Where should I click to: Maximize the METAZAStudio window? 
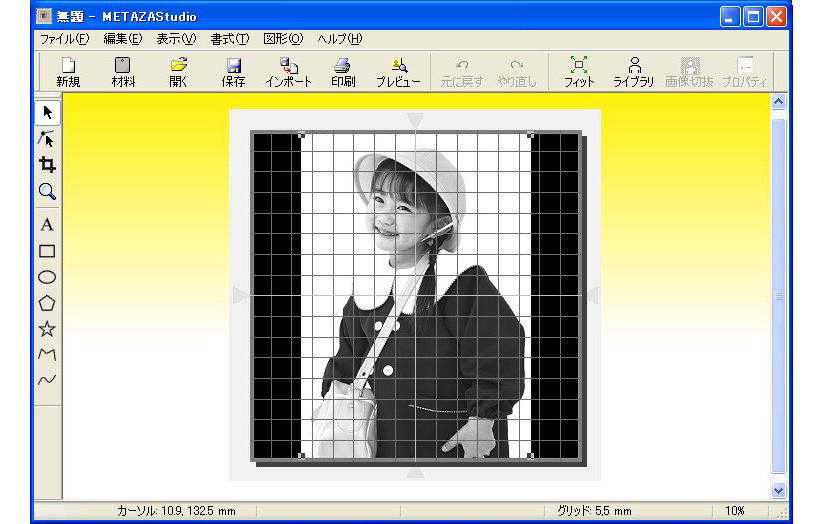[753, 17]
